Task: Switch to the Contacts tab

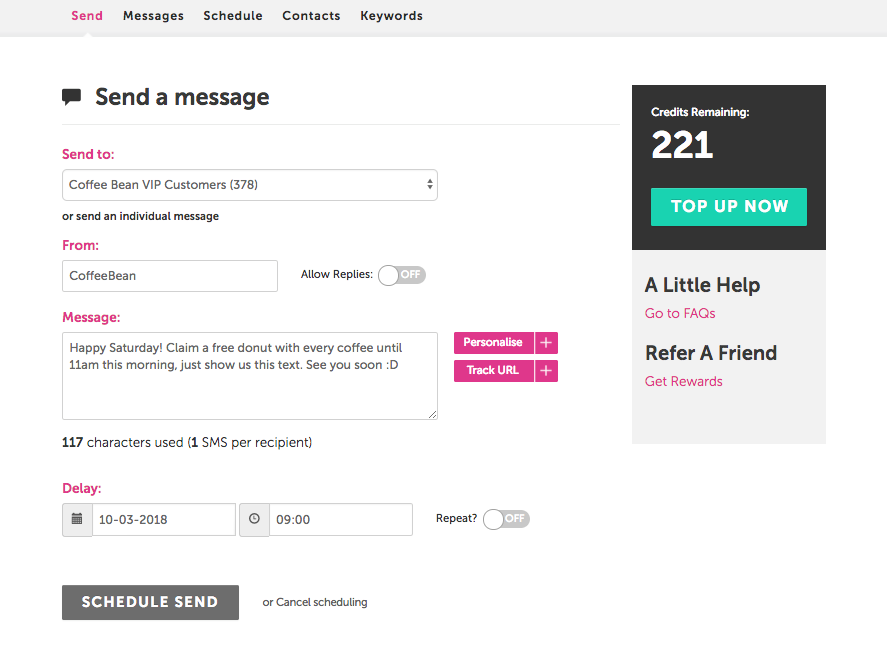Action: point(311,16)
